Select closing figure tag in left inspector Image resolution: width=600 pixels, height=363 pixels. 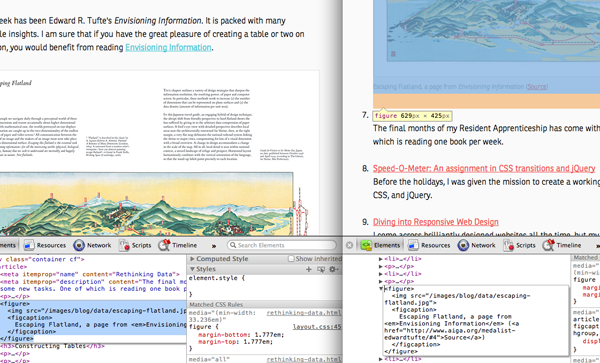click(17, 339)
